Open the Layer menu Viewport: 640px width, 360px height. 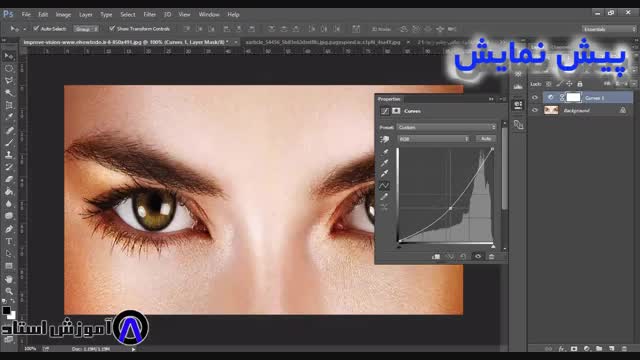click(x=86, y=14)
